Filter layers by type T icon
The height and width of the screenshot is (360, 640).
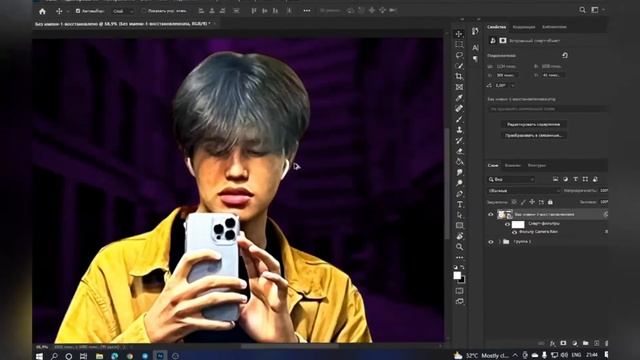[576, 179]
